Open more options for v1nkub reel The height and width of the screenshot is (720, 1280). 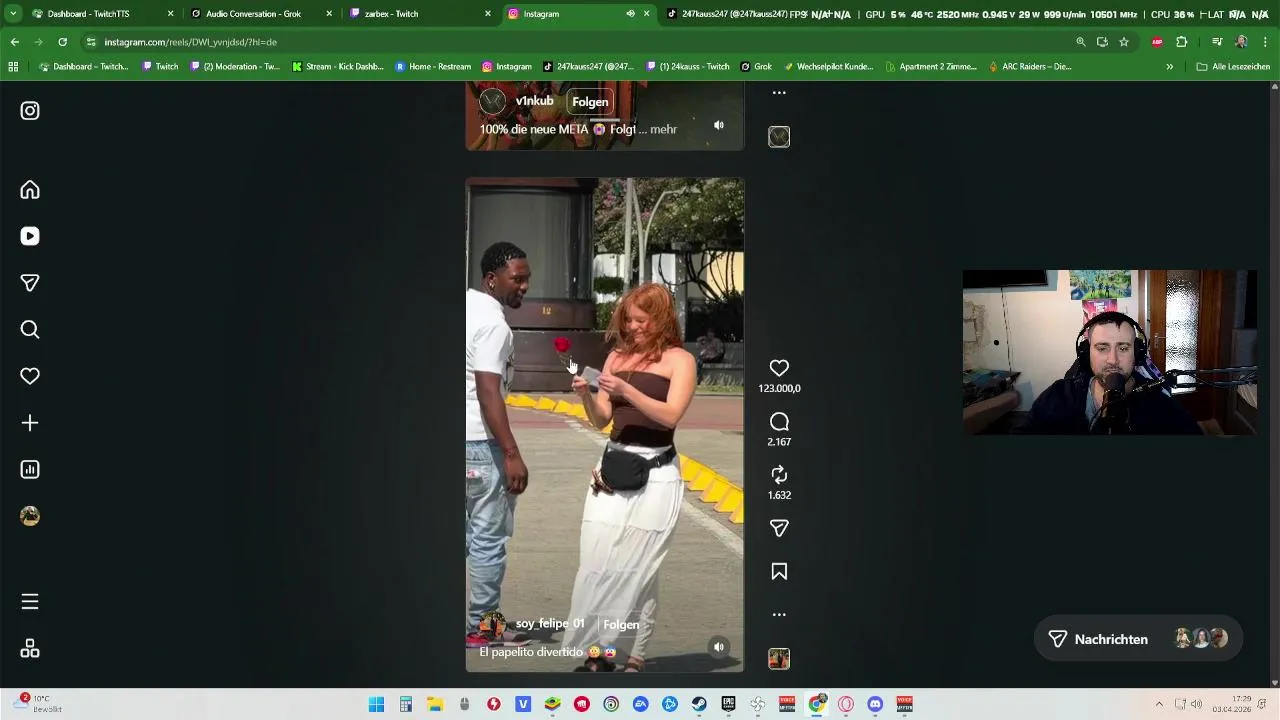tap(779, 93)
